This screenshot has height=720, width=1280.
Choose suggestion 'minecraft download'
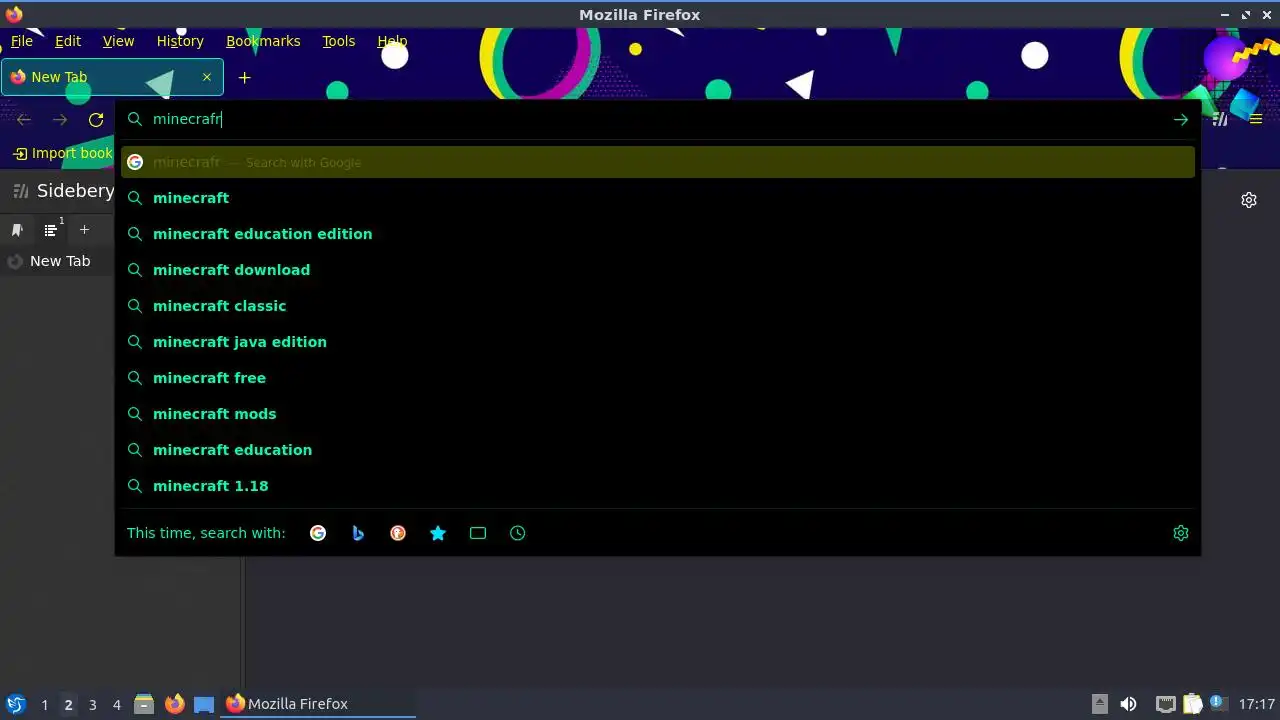(x=658, y=270)
